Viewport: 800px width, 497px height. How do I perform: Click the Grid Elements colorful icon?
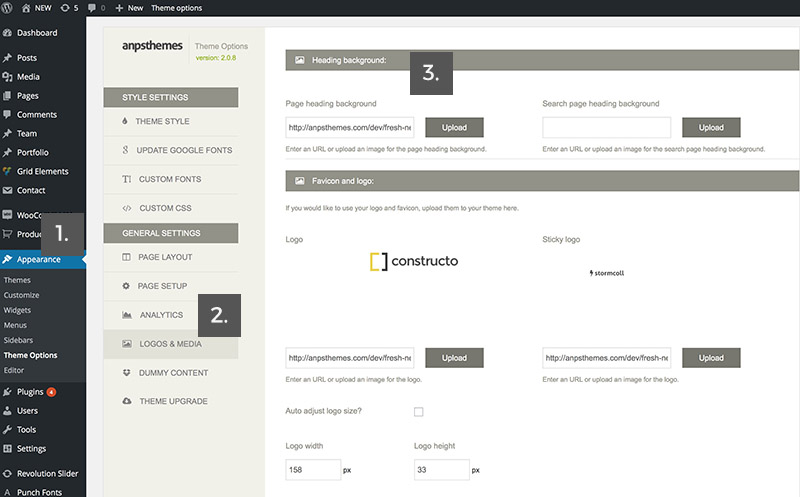point(7,171)
